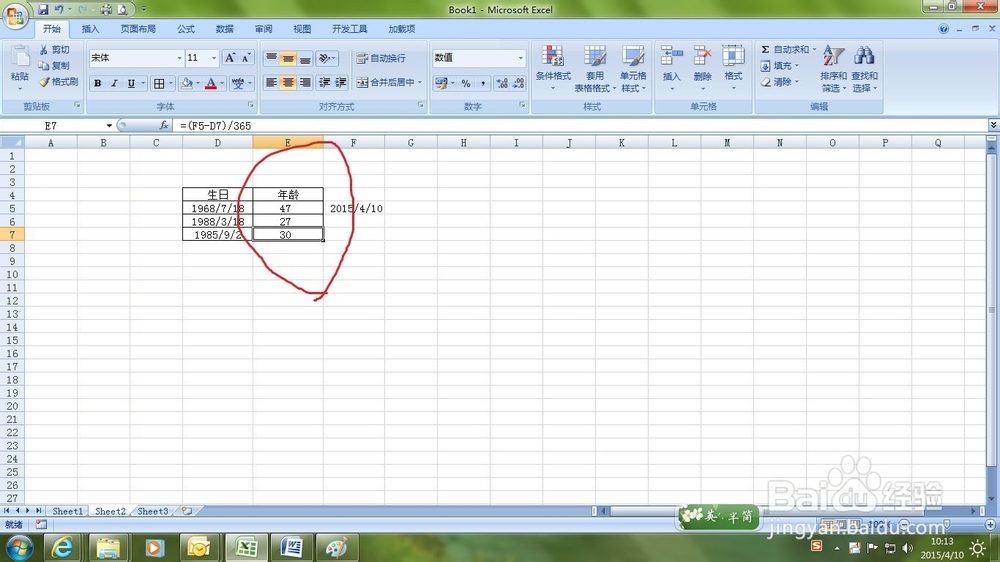Click the decrease decimal places icon
Viewport: 1000px width, 562px height.
click(x=518, y=83)
